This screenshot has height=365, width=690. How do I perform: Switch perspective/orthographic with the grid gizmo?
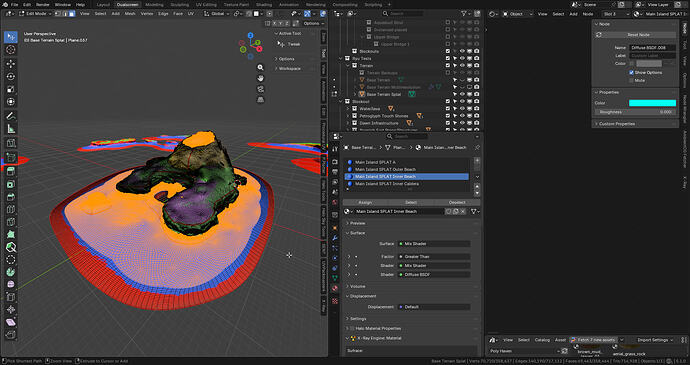click(261, 100)
